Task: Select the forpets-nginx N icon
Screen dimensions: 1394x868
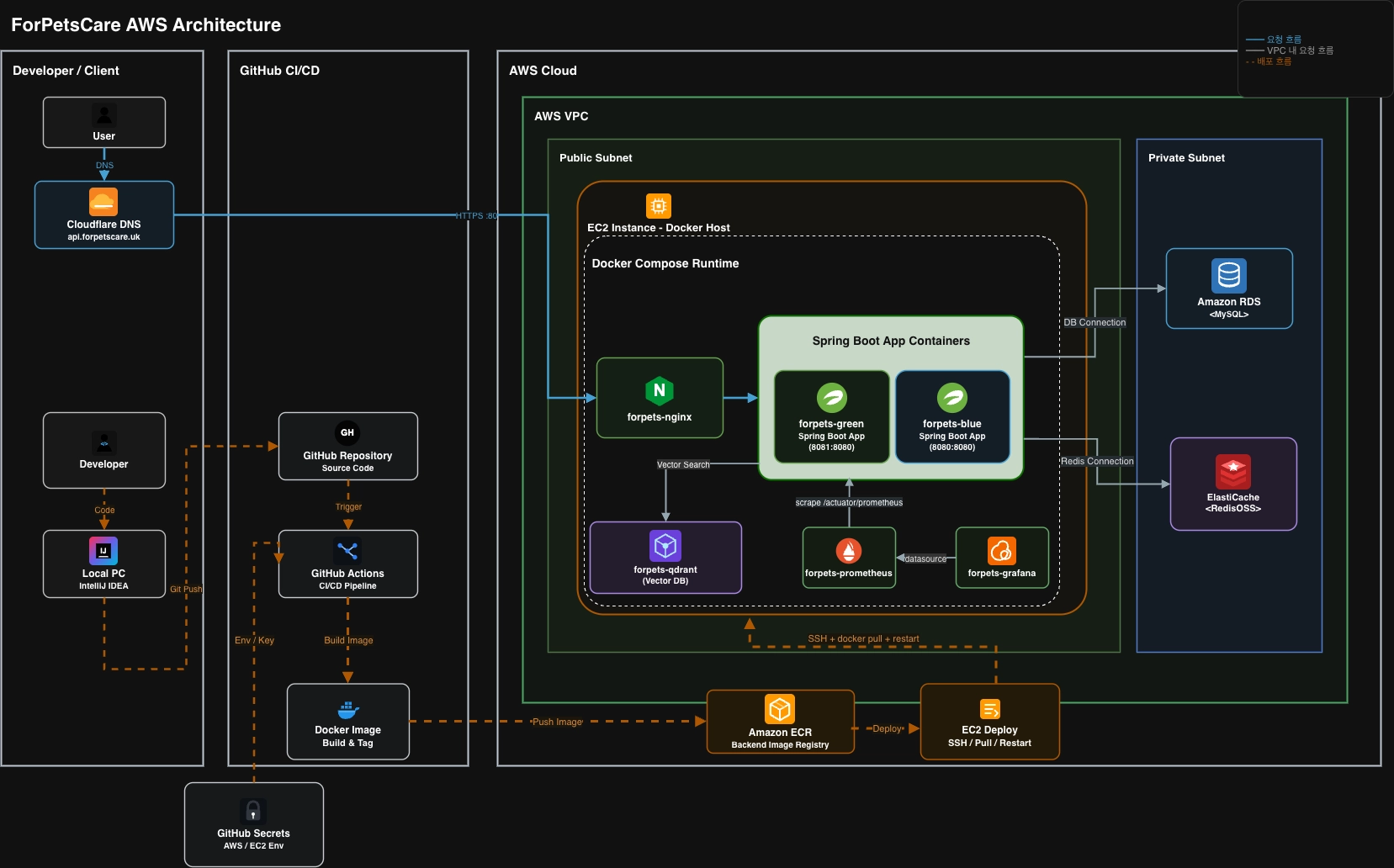Action: (x=660, y=390)
